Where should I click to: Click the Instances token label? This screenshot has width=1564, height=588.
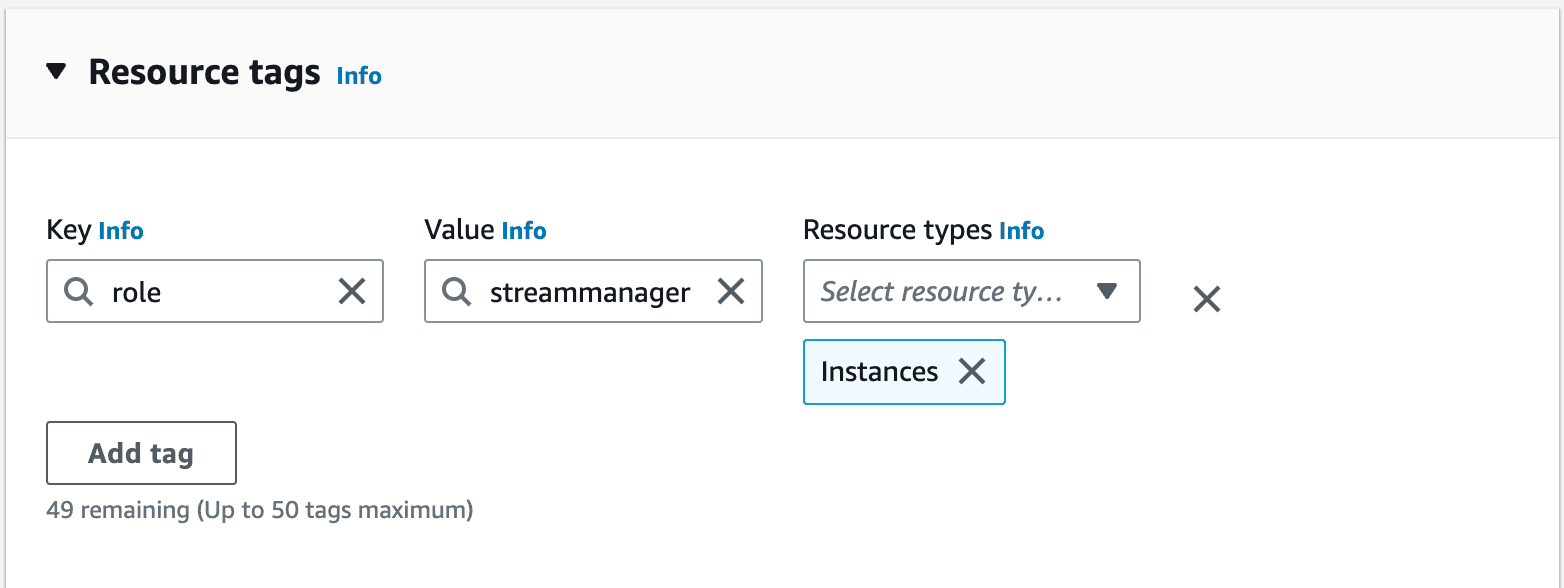880,371
